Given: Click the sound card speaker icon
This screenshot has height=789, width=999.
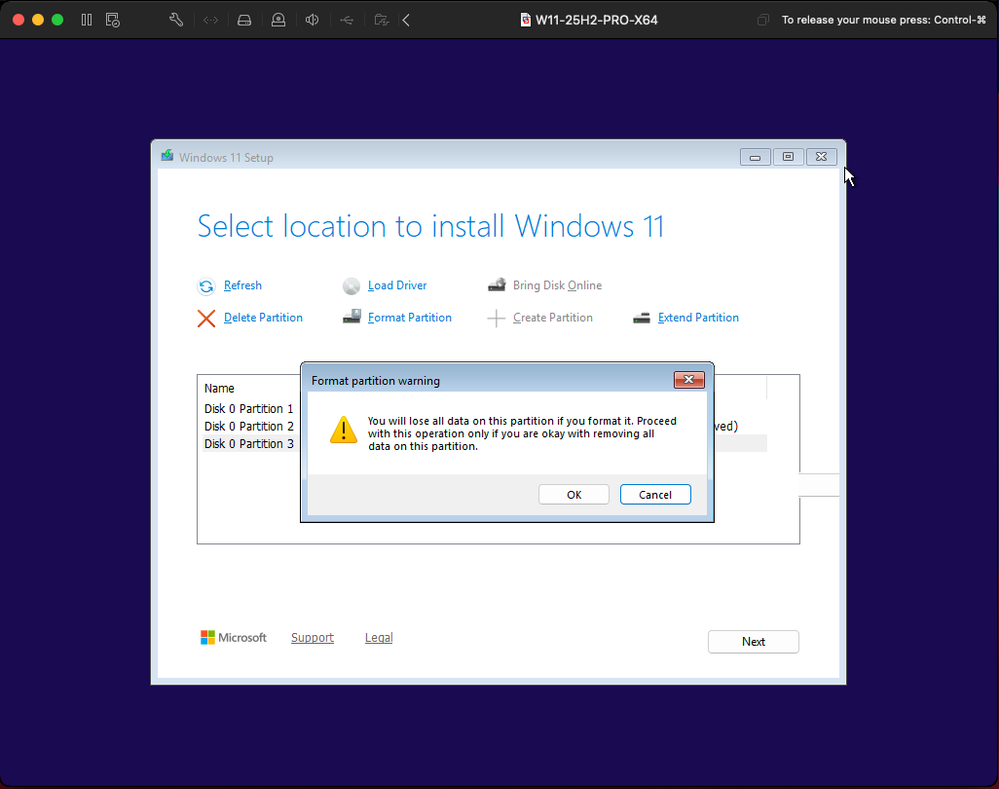Looking at the screenshot, I should 312,20.
